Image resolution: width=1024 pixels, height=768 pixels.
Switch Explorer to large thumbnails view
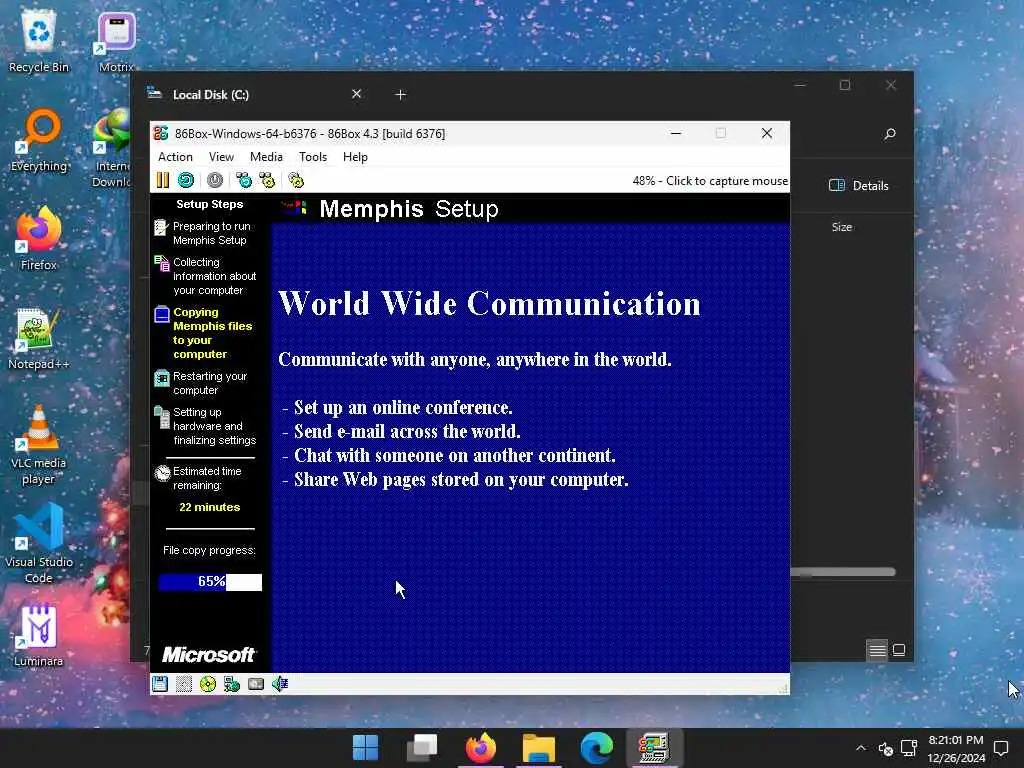pyautogui.click(x=899, y=650)
